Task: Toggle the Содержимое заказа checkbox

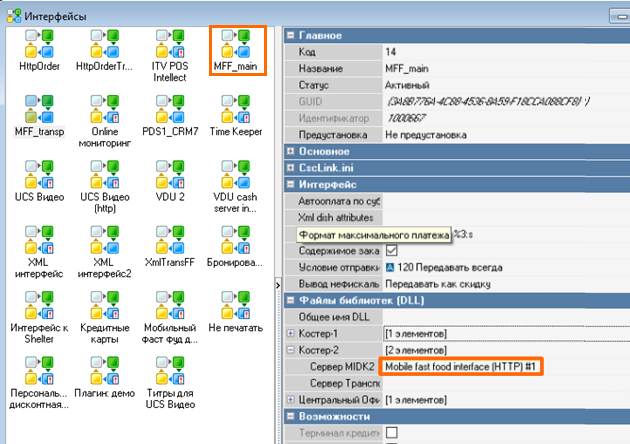Action: pyautogui.click(x=392, y=250)
